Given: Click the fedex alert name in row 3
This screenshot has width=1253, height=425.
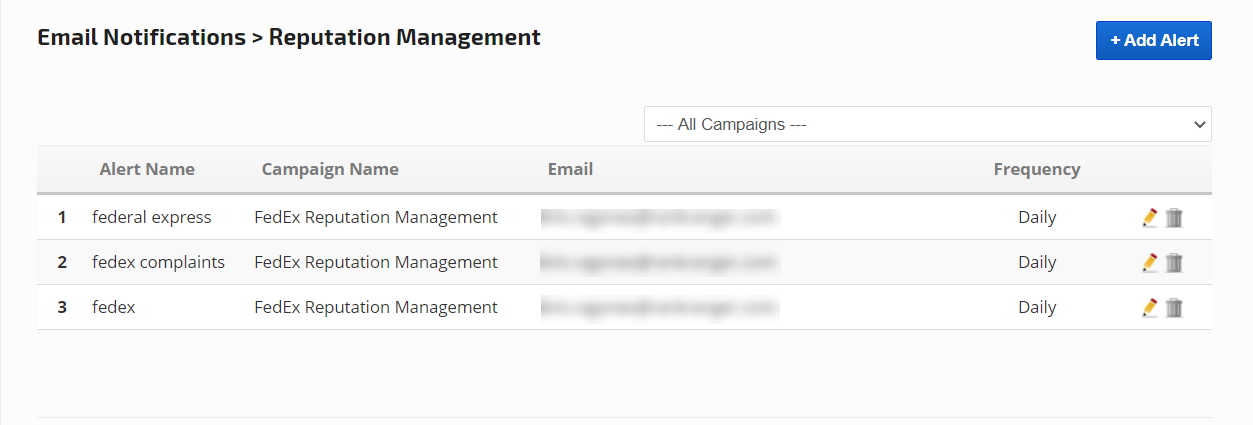Looking at the screenshot, I should click(x=113, y=307).
